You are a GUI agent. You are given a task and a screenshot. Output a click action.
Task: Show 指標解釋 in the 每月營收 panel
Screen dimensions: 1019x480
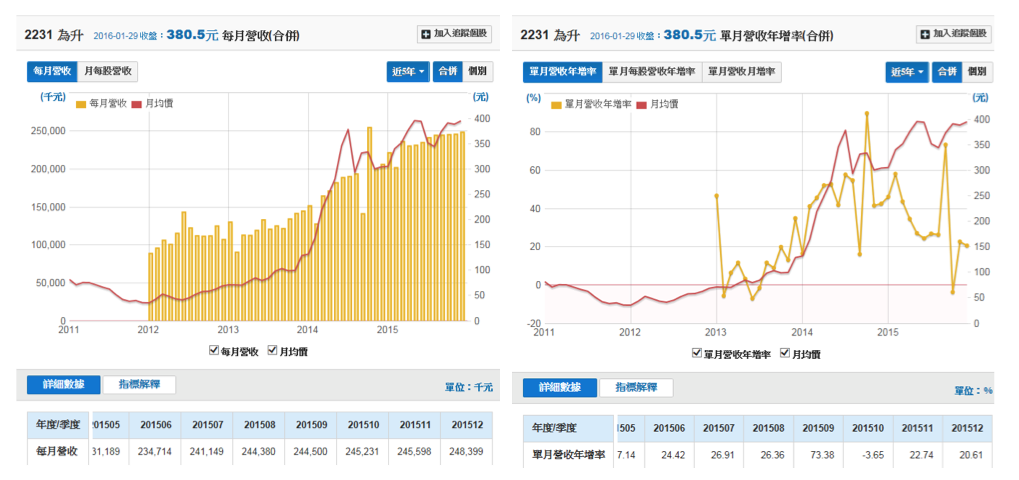140,385
